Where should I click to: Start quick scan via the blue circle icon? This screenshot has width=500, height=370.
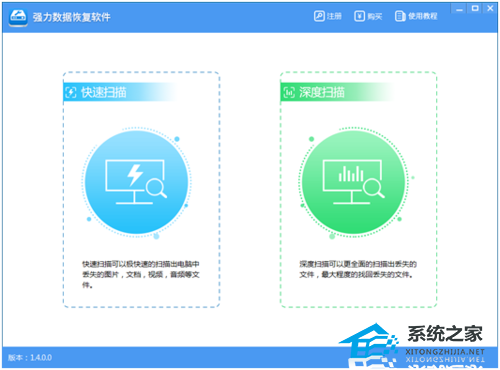136,182
